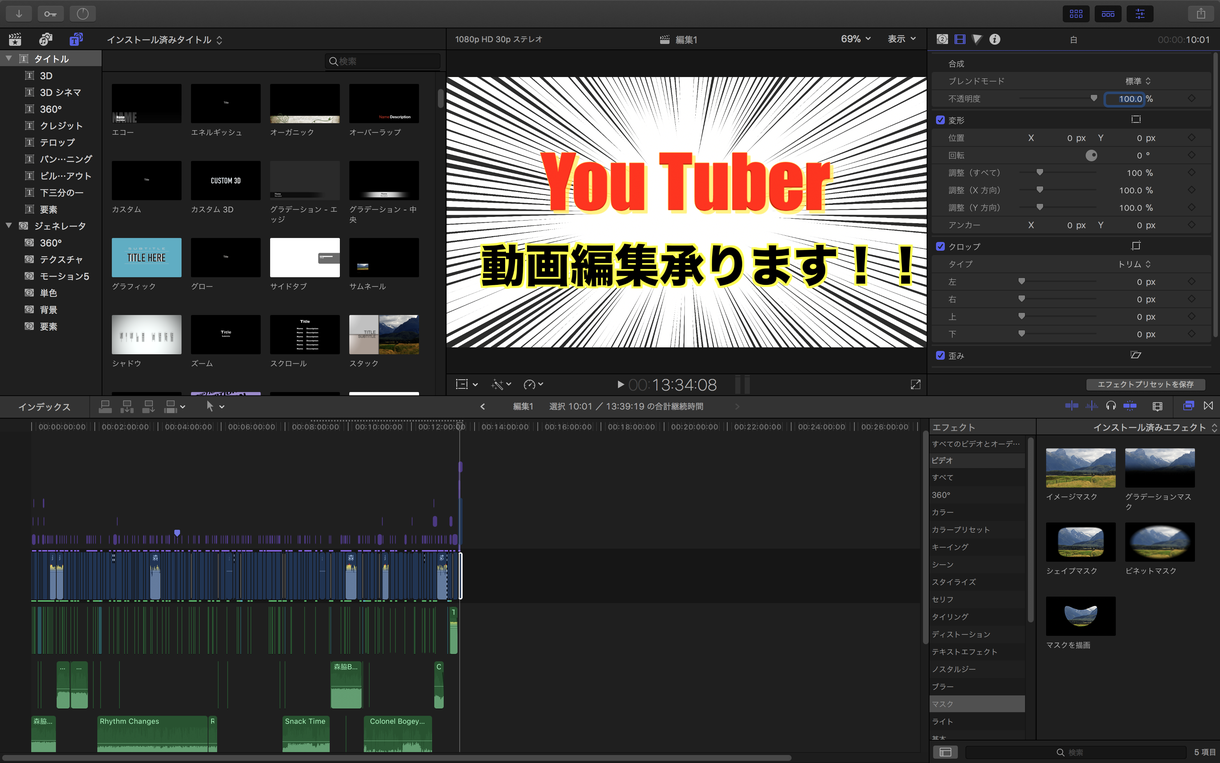This screenshot has width=1220, height=763.
Task: Click the transform on-screen control icon
Action: [x=1136, y=119]
